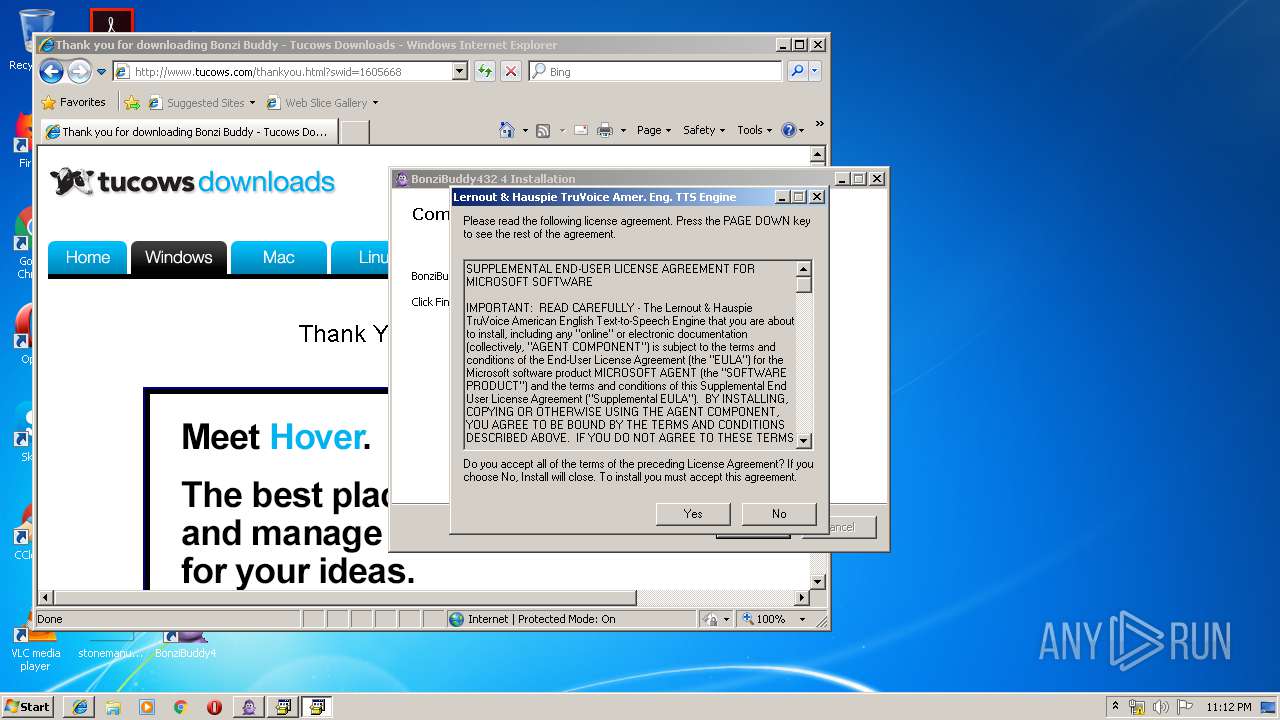This screenshot has height=720, width=1280.
Task: Go forward in Internet Explorer
Action: [79, 71]
